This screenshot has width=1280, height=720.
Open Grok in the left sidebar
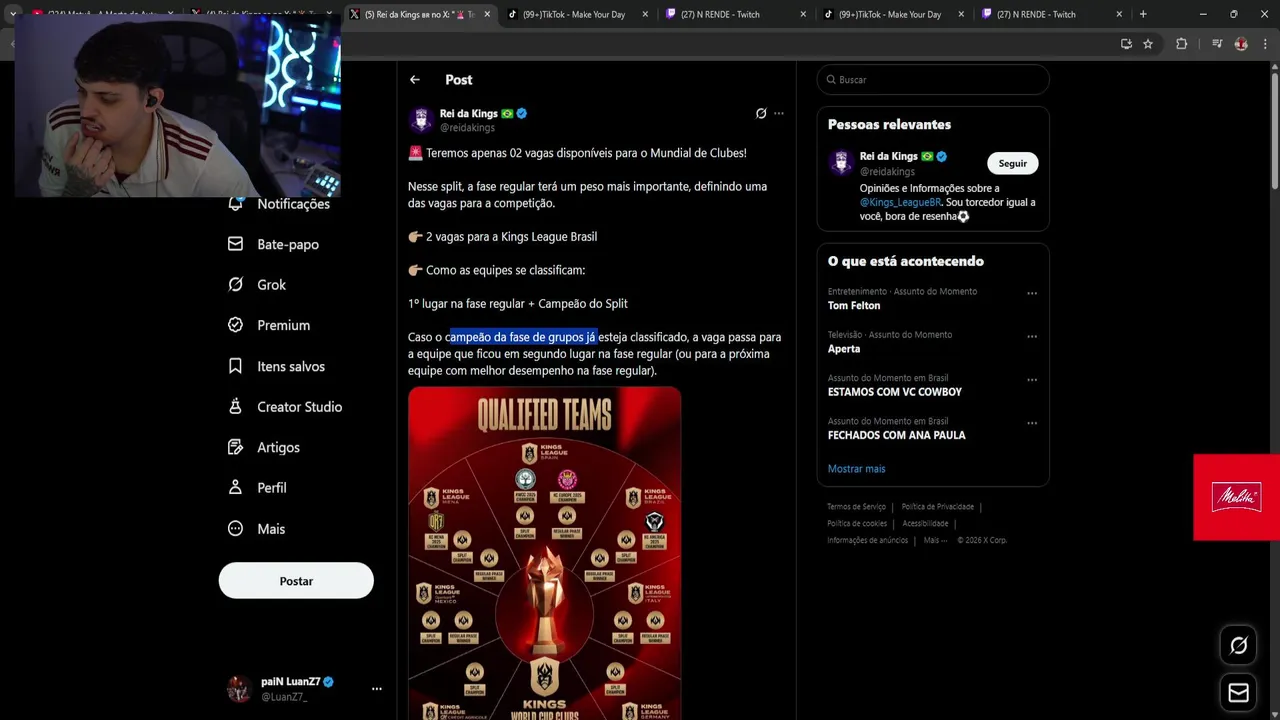click(x=257, y=285)
